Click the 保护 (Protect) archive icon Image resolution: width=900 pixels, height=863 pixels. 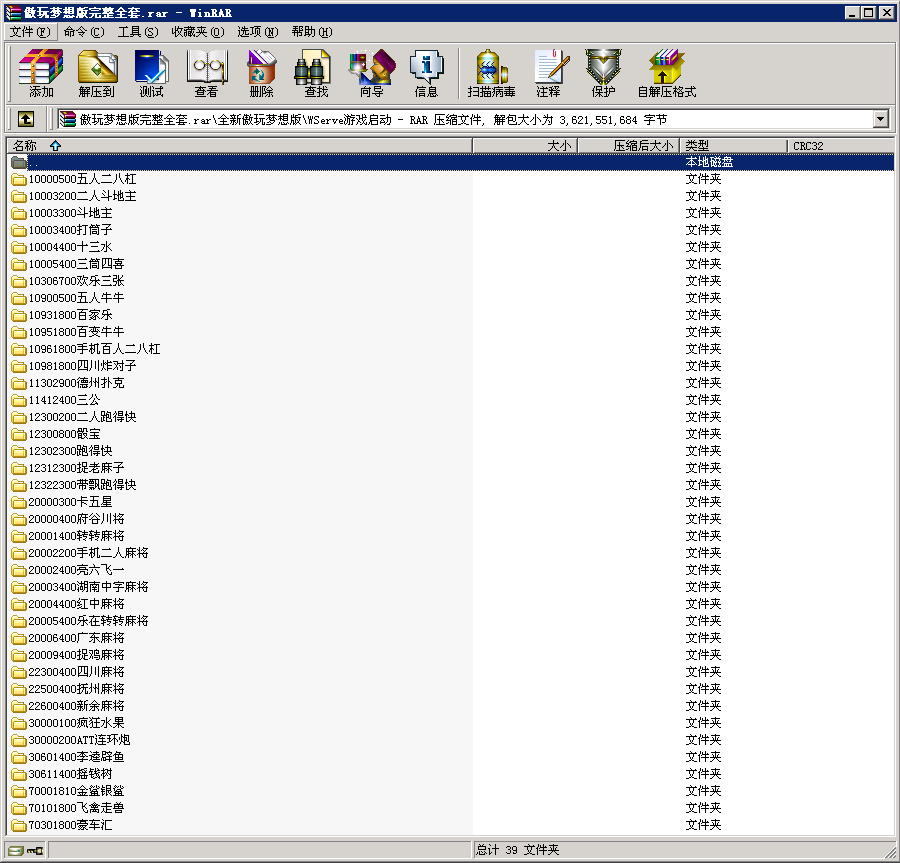(603, 73)
